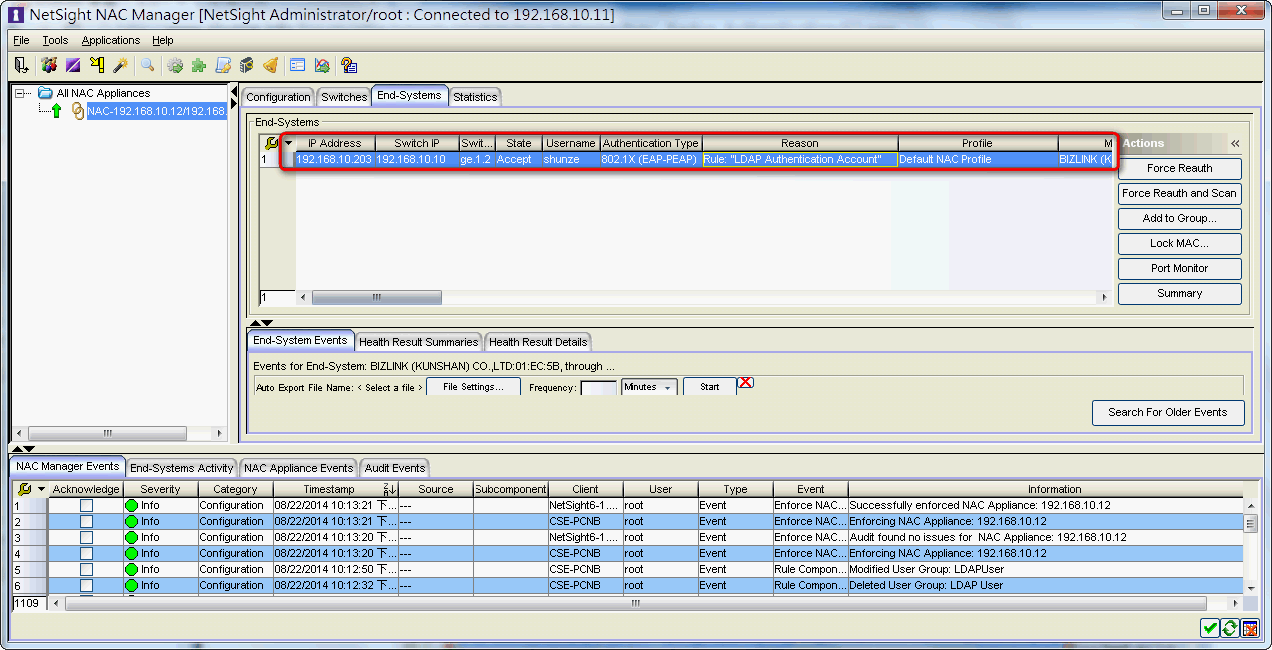Click the gear with green arrow icon
Image resolution: width=1272 pixels, height=650 pixels.
click(x=175, y=65)
